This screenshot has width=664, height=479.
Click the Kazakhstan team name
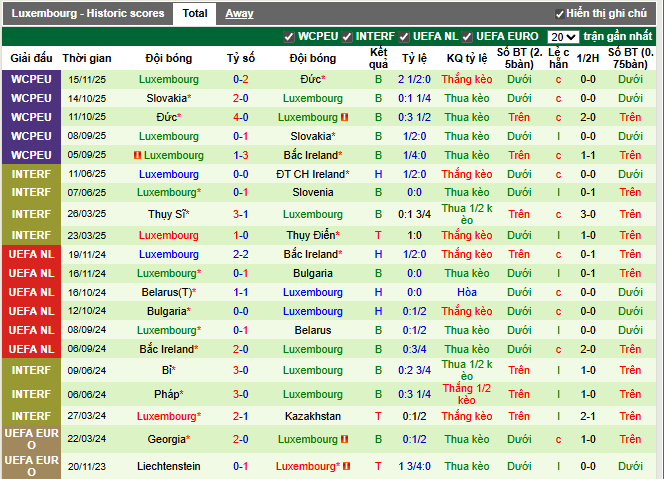coord(313,416)
